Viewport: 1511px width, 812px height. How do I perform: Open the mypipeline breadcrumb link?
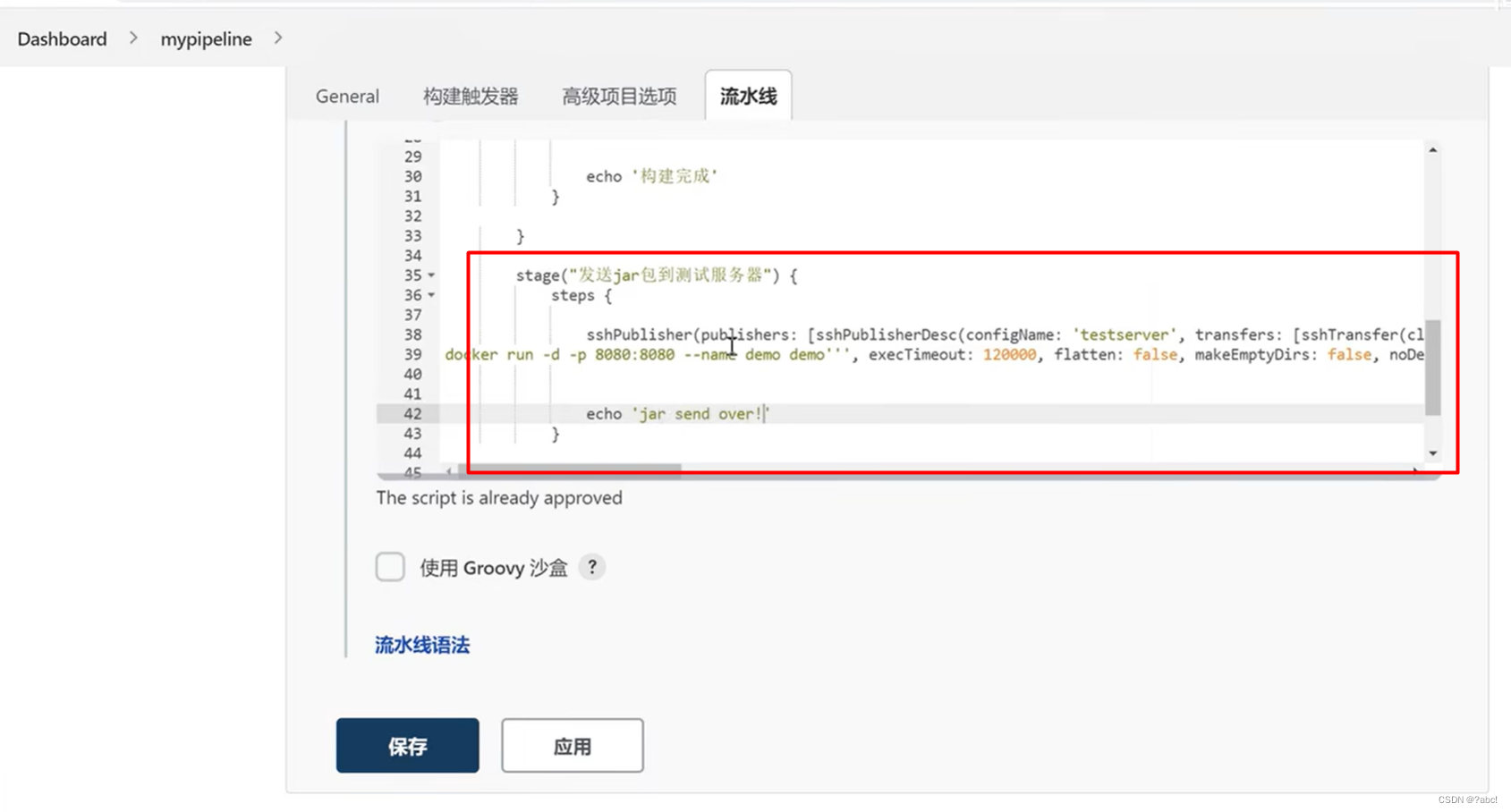[206, 38]
